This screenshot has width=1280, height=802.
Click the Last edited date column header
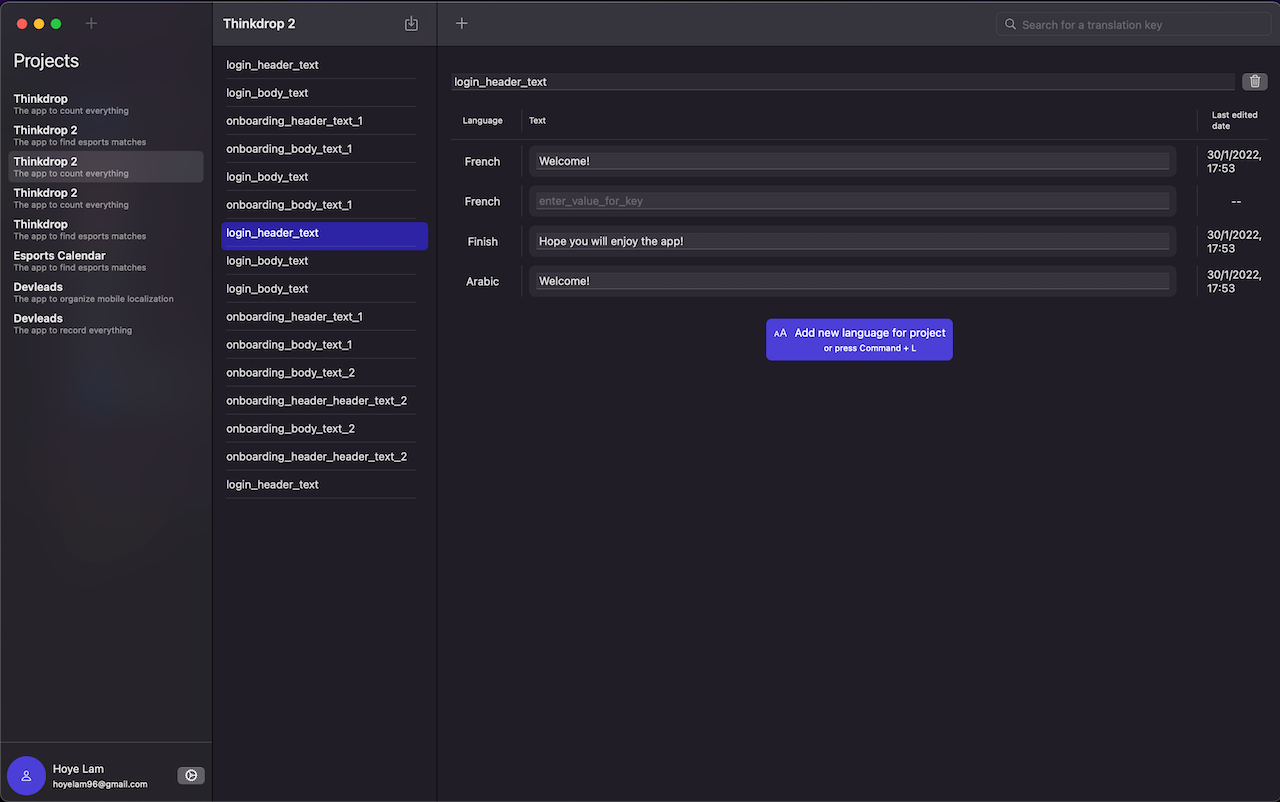[x=1234, y=121]
